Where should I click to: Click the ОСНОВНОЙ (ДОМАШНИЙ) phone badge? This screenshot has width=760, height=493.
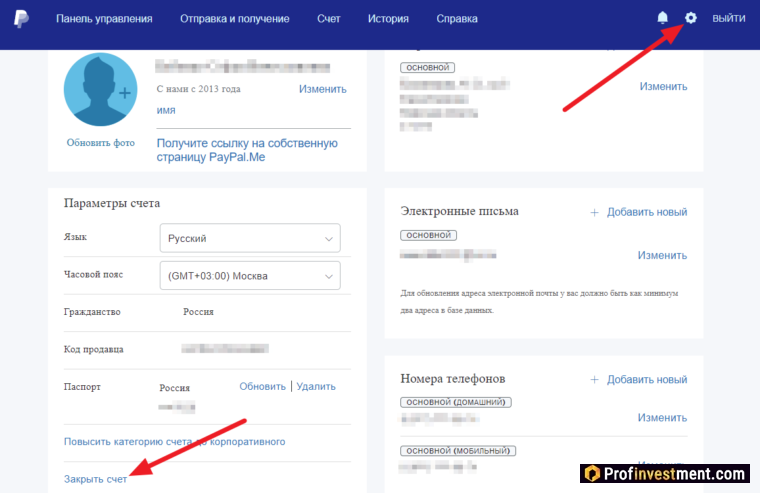[456, 402]
